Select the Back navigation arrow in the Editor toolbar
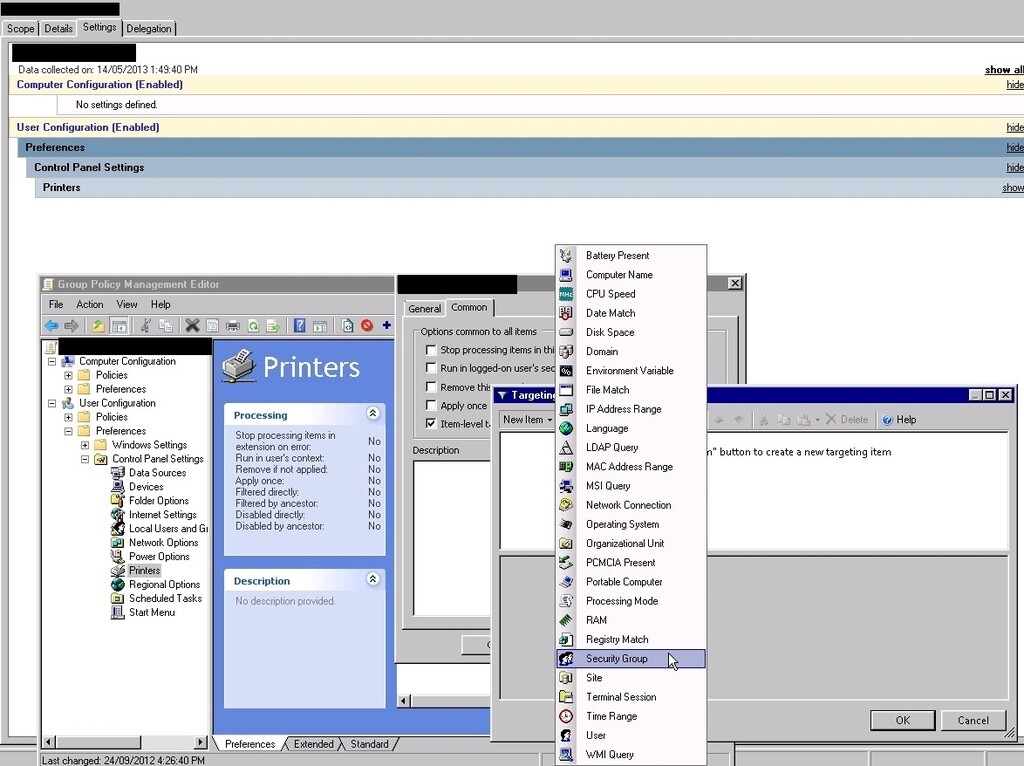 click(51, 324)
